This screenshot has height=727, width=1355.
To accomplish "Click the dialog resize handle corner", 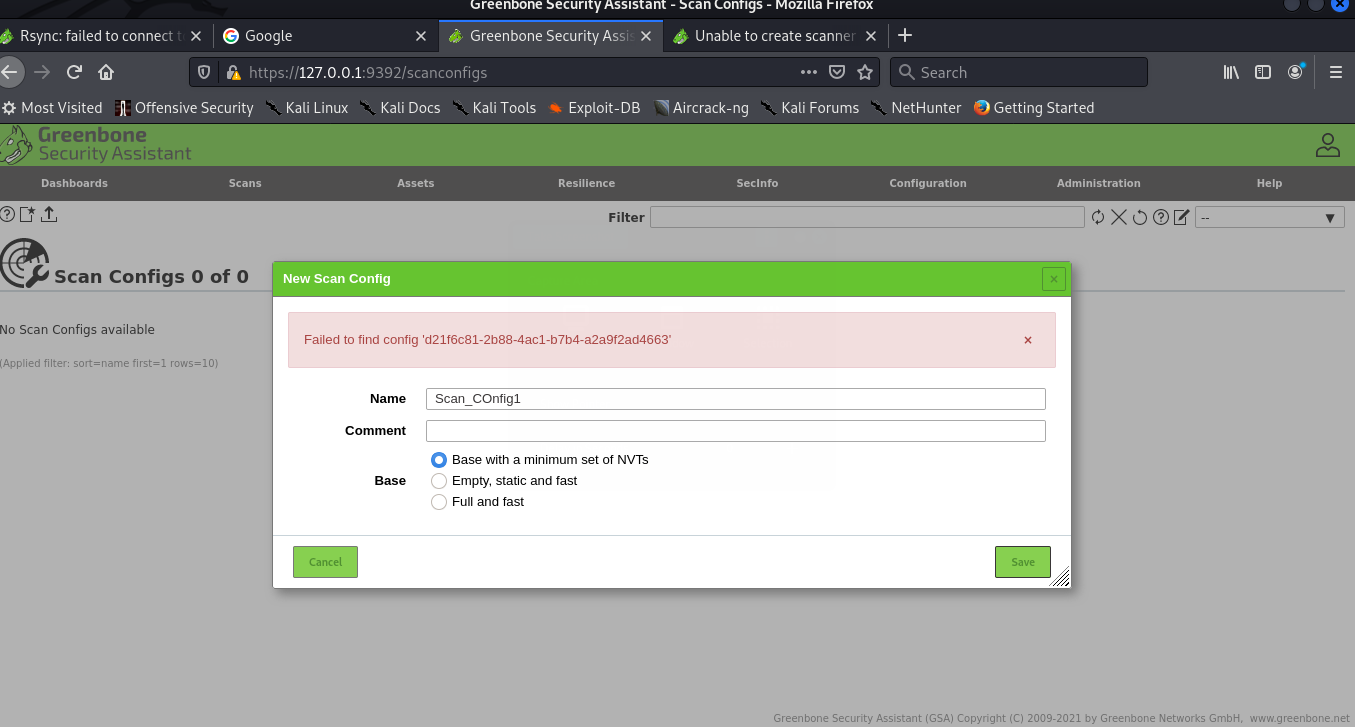I will pyautogui.click(x=1061, y=578).
